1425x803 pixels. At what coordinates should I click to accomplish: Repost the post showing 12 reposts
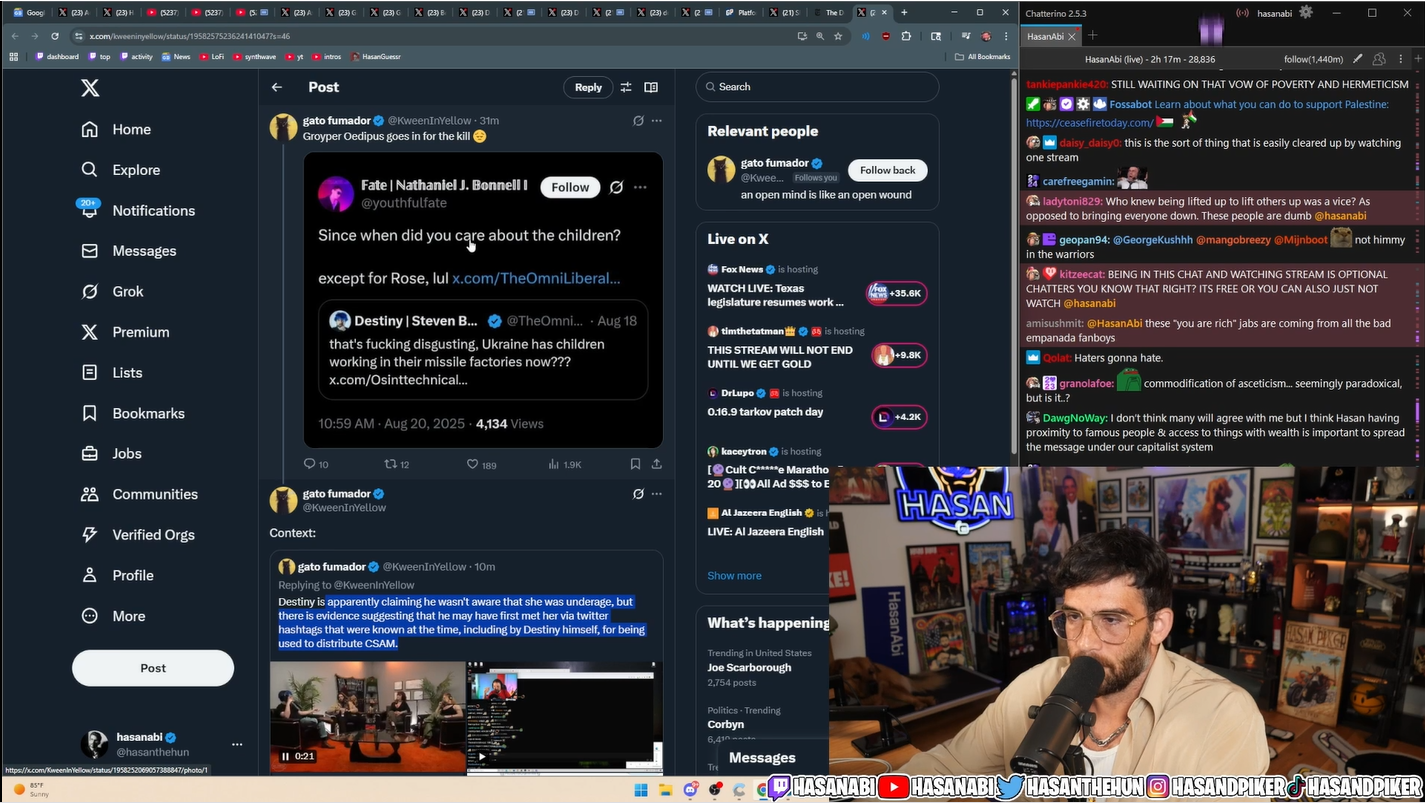[x=397, y=464]
